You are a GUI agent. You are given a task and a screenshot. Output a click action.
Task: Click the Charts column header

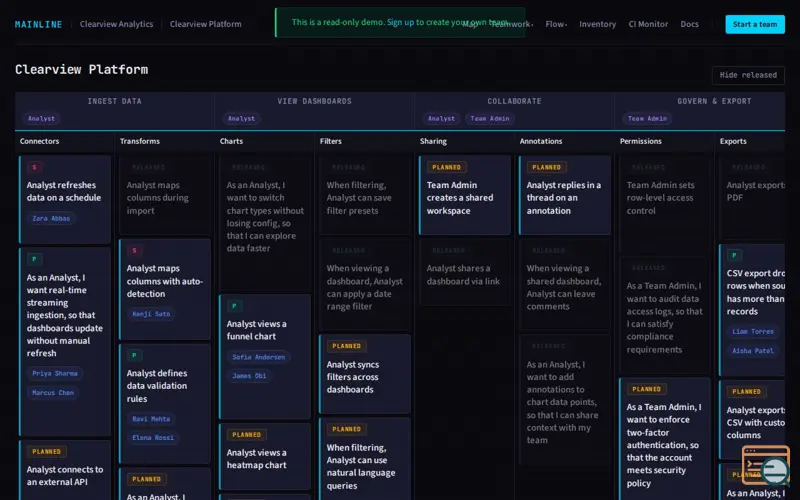point(231,141)
